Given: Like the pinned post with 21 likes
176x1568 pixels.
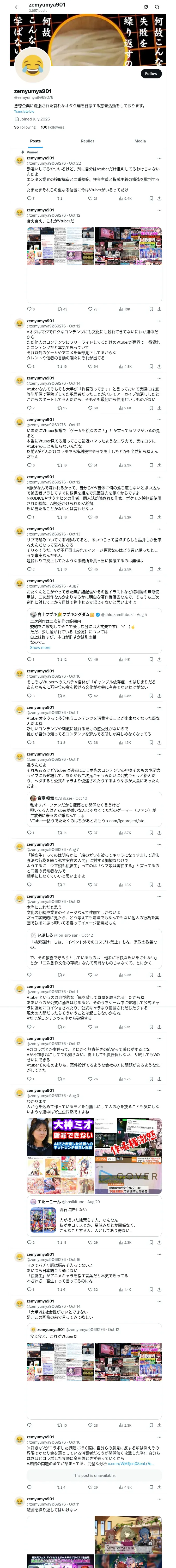Looking at the screenshot, I should point(92,198).
